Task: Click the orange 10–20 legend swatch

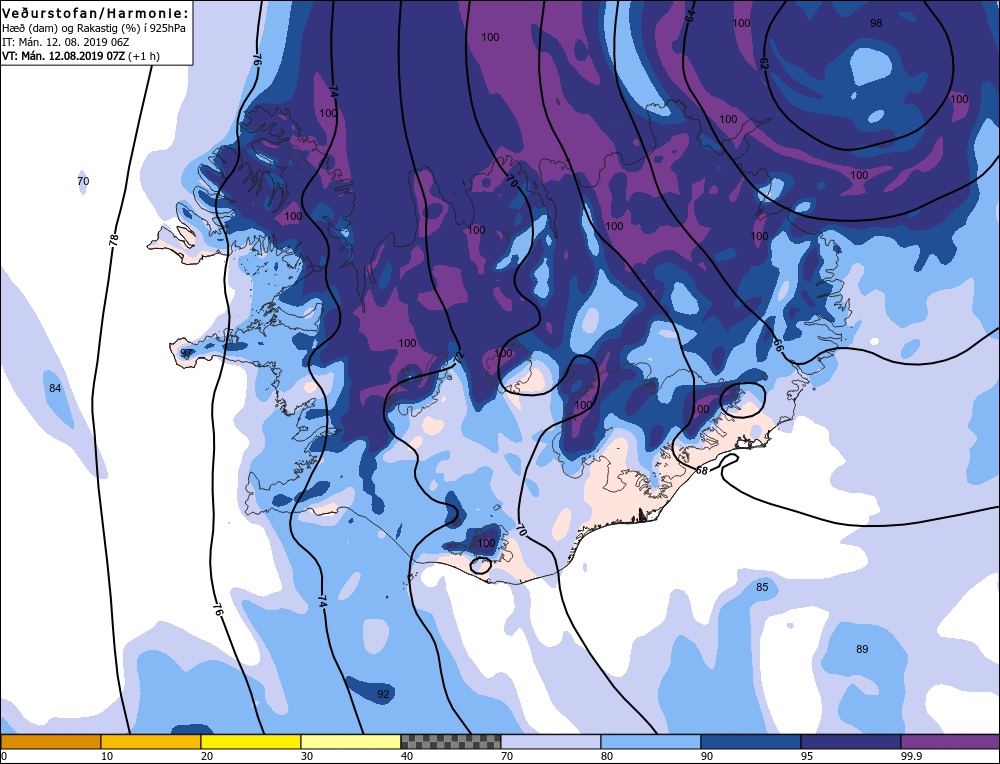Action: 151,741
